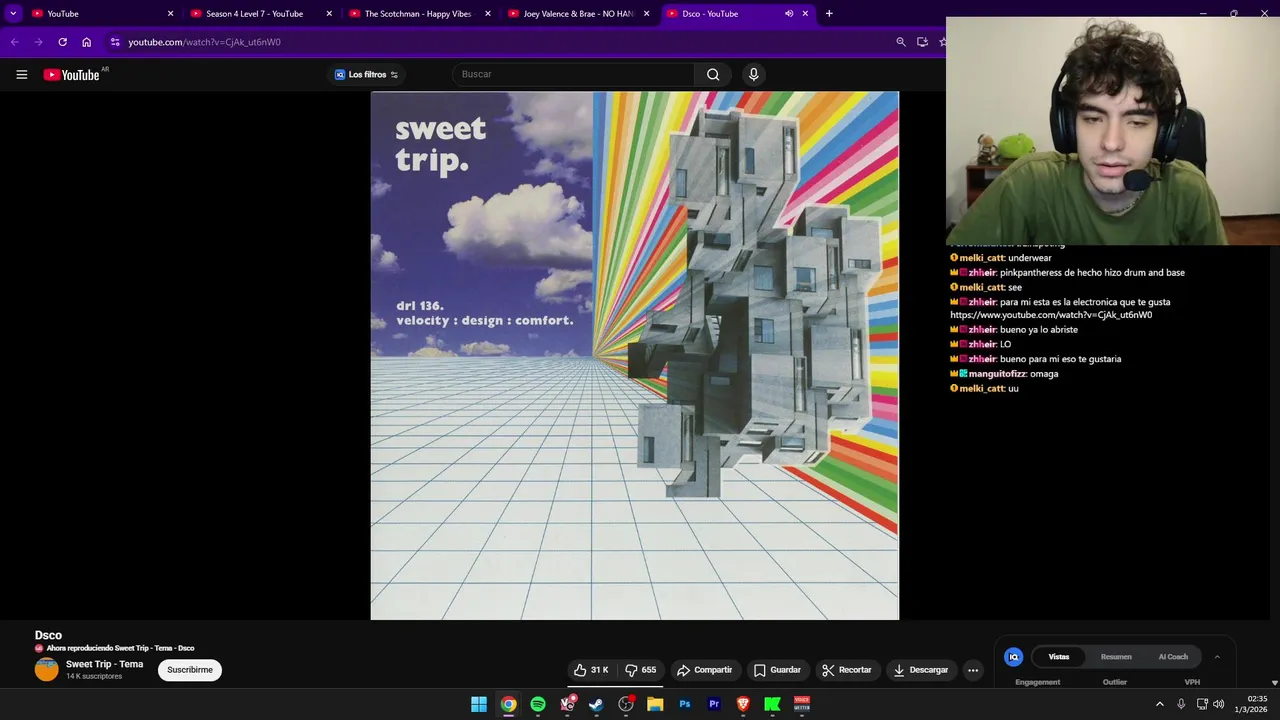The width and height of the screenshot is (1280, 720).
Task: Open the browser zoom magnifier icon
Action: [x=900, y=42]
